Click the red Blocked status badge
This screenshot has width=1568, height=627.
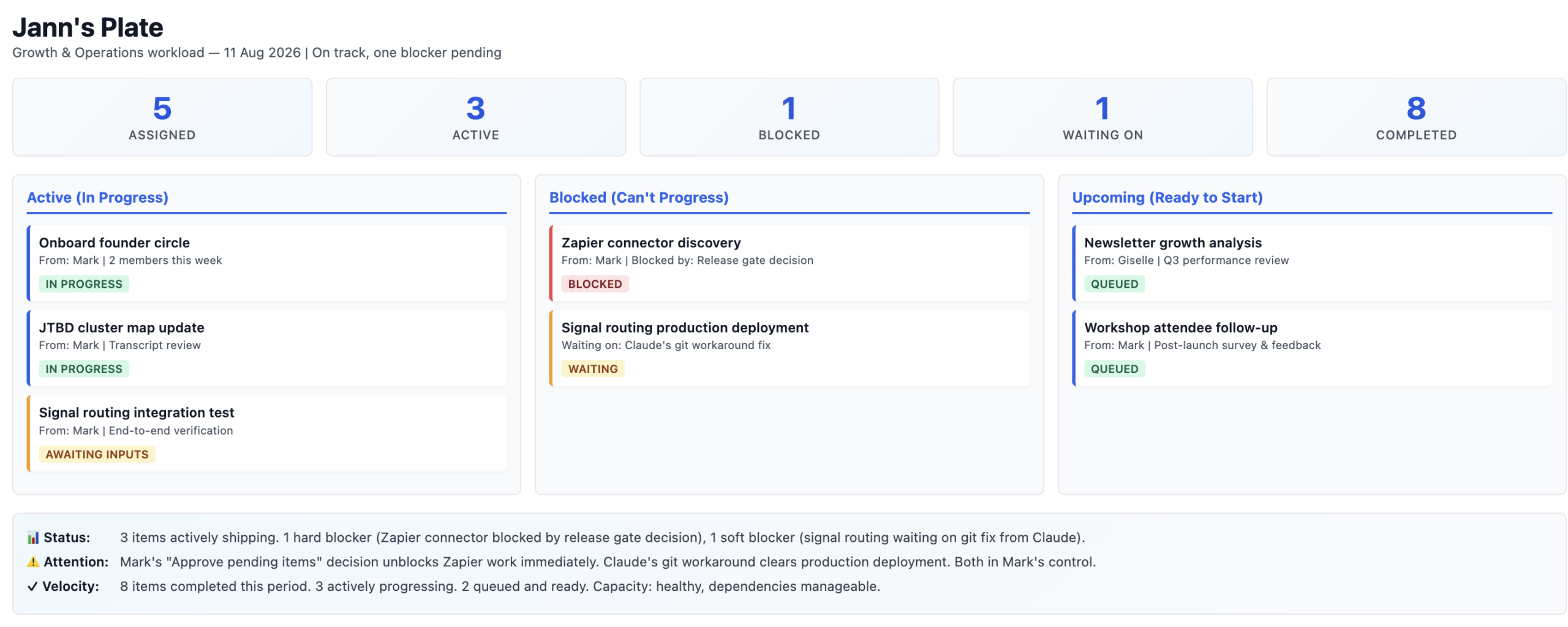click(x=595, y=284)
